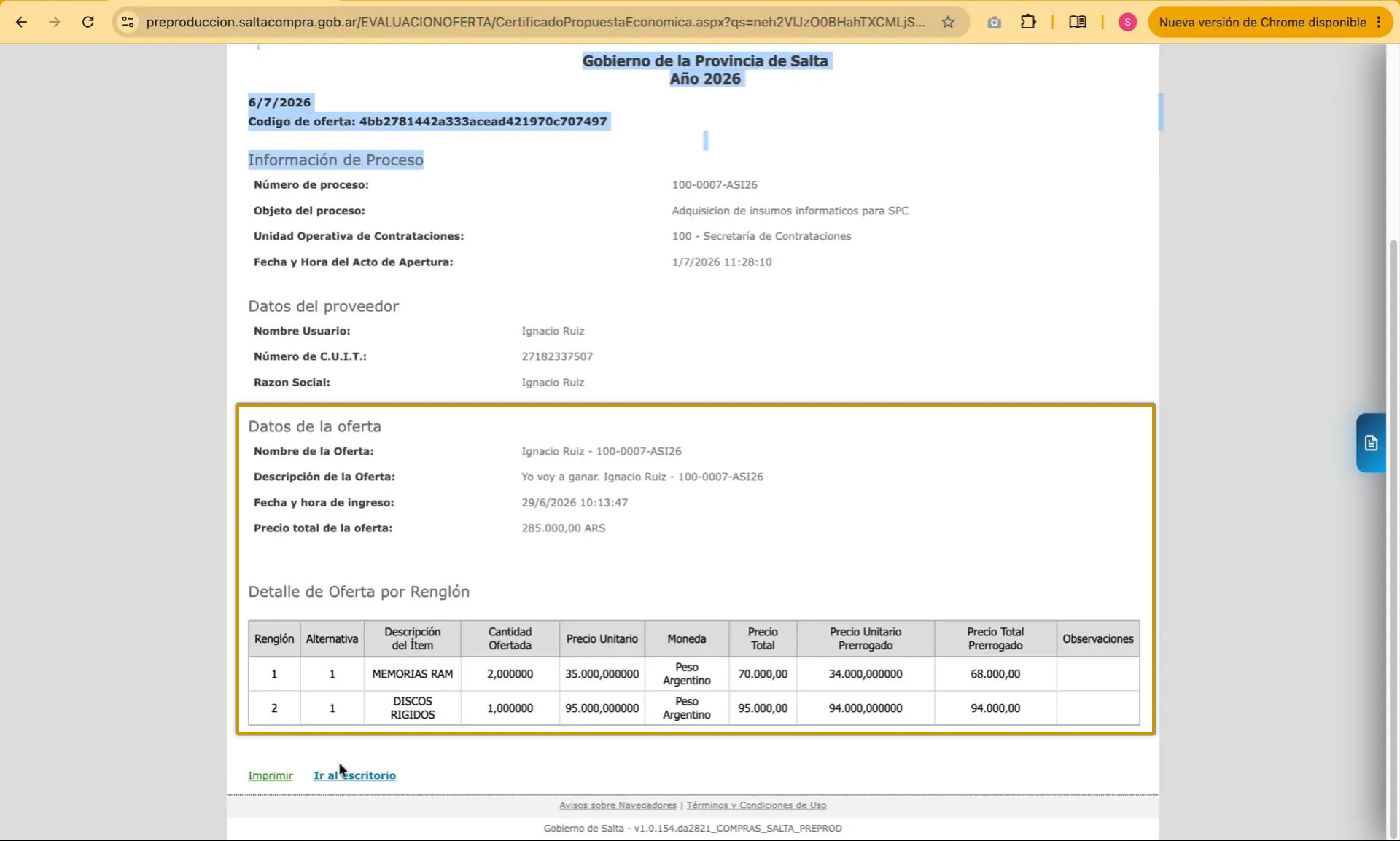Click extended total 94.000,00 cell

(995, 708)
